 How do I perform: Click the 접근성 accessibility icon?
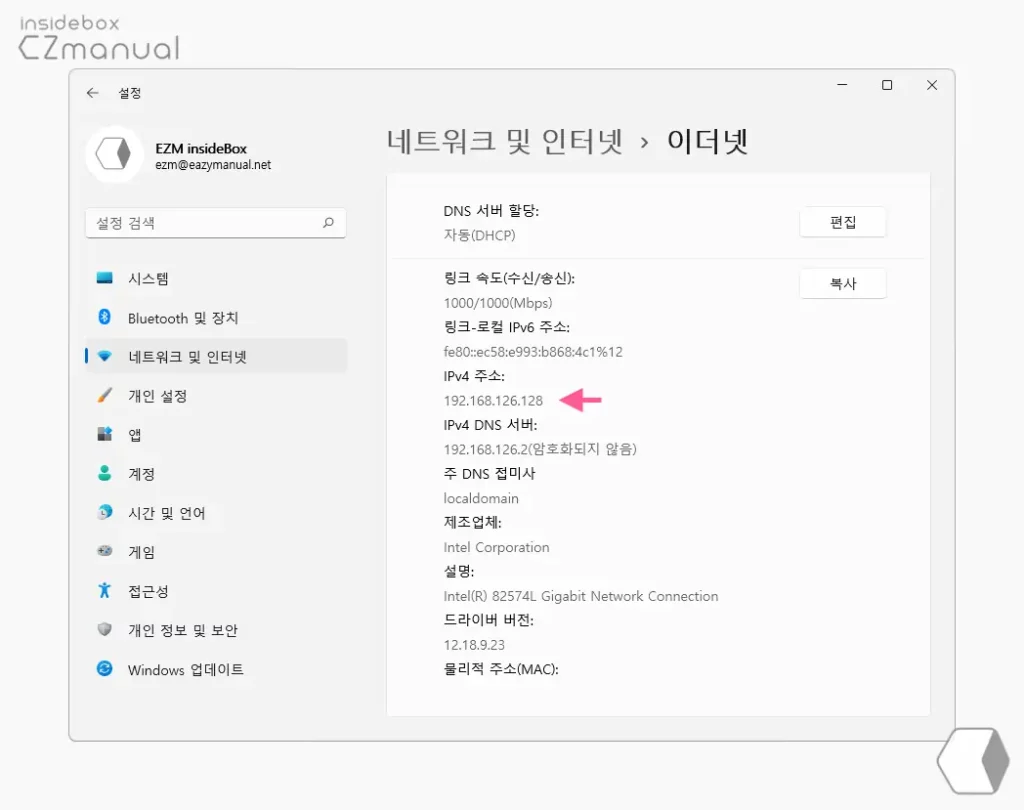(x=103, y=590)
